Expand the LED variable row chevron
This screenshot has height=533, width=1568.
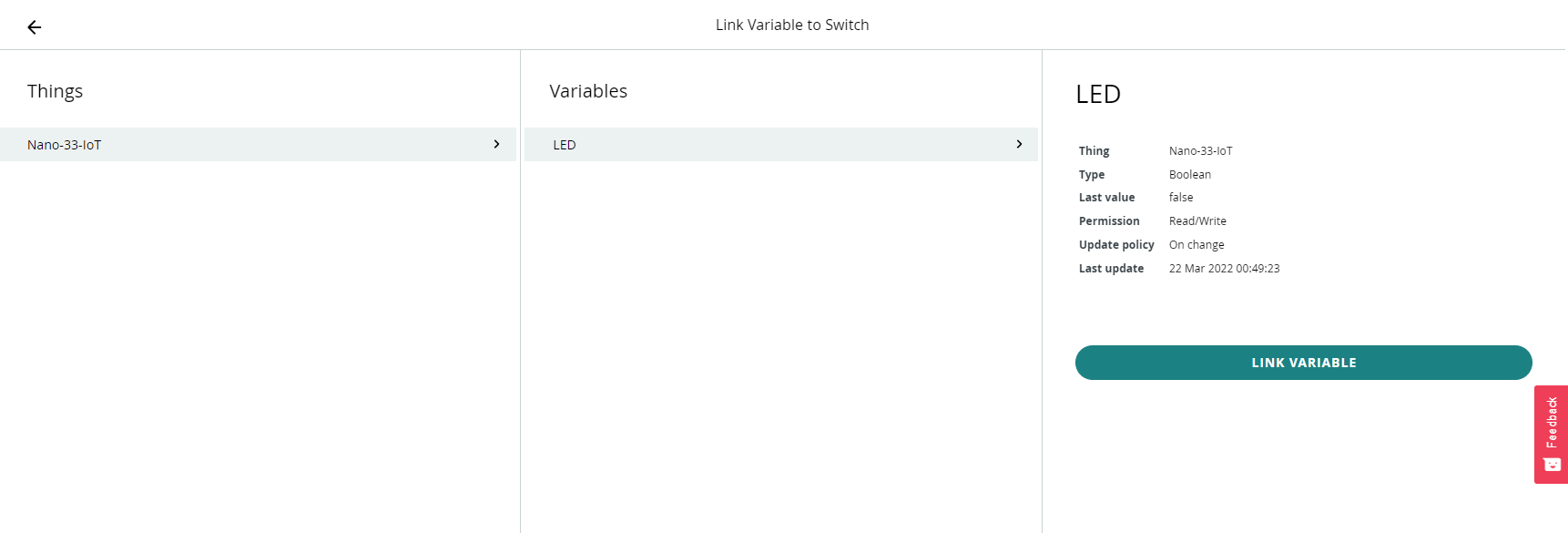1019,144
